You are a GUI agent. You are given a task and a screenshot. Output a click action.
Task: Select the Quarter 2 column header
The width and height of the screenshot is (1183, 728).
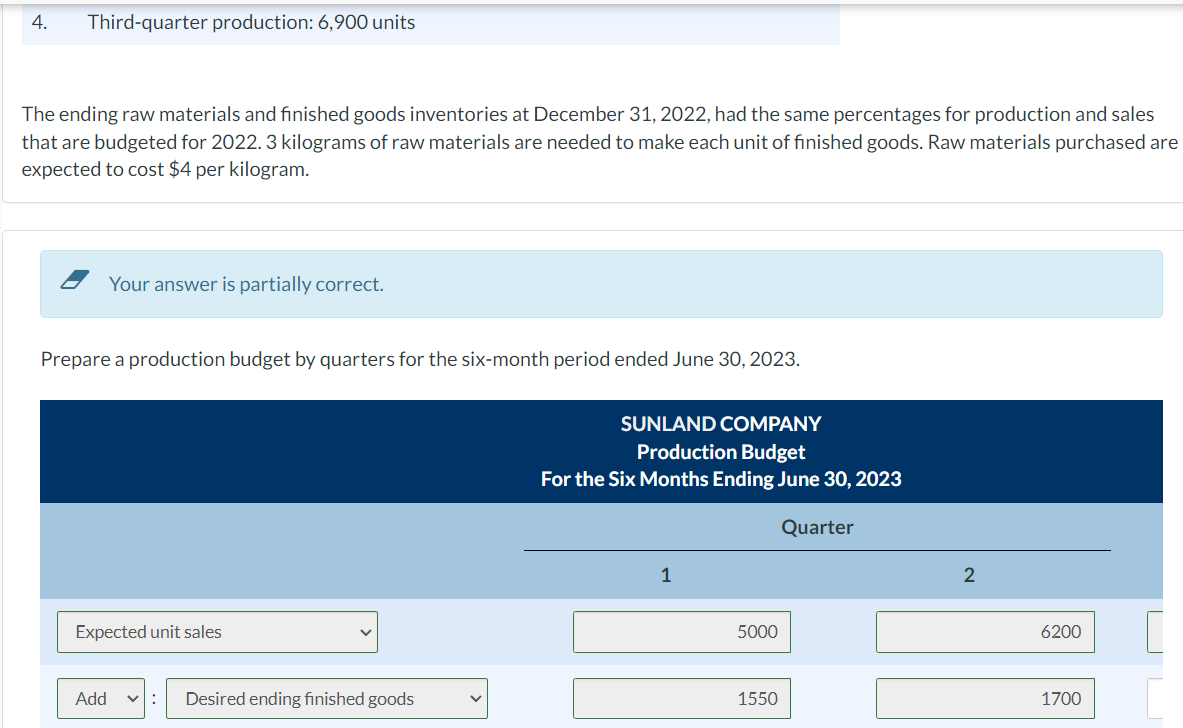click(968, 574)
